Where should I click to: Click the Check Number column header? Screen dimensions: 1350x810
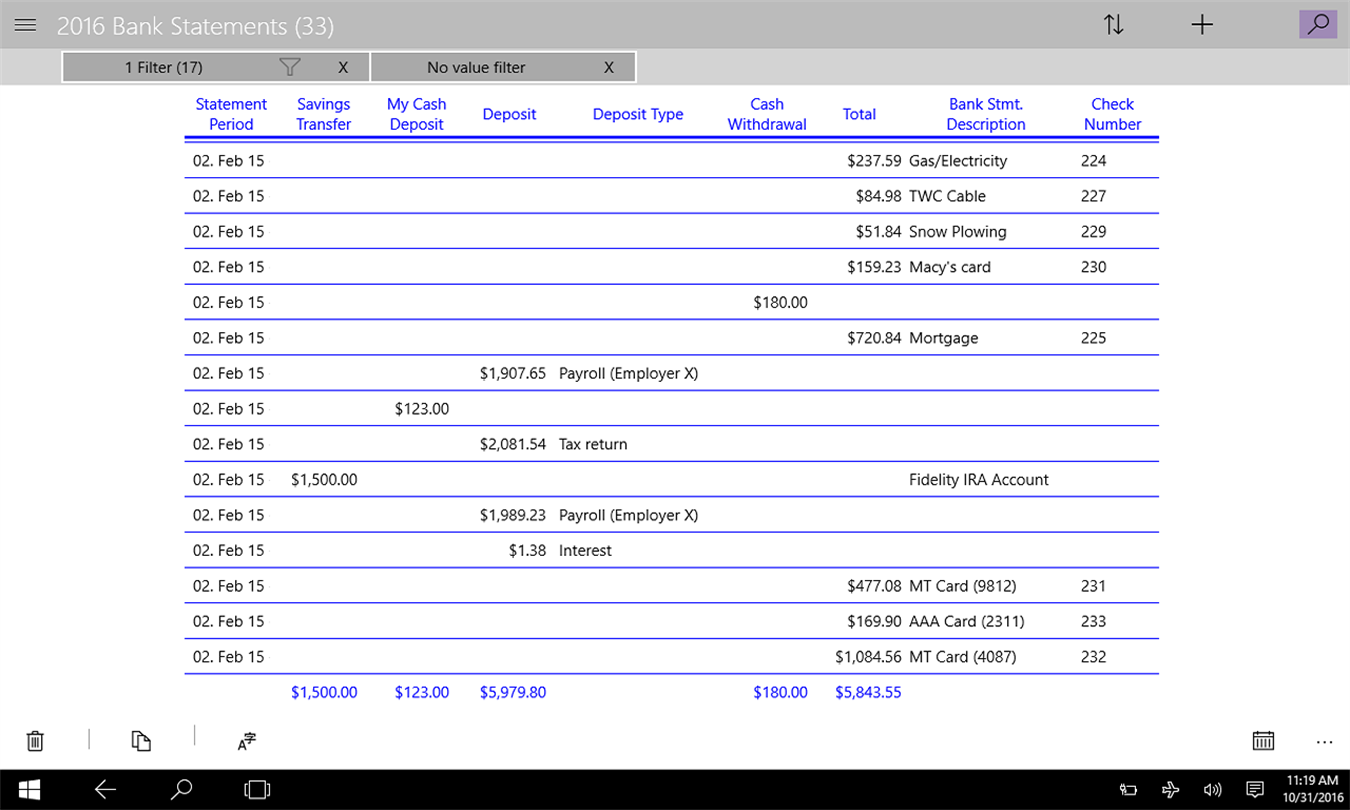click(1112, 114)
